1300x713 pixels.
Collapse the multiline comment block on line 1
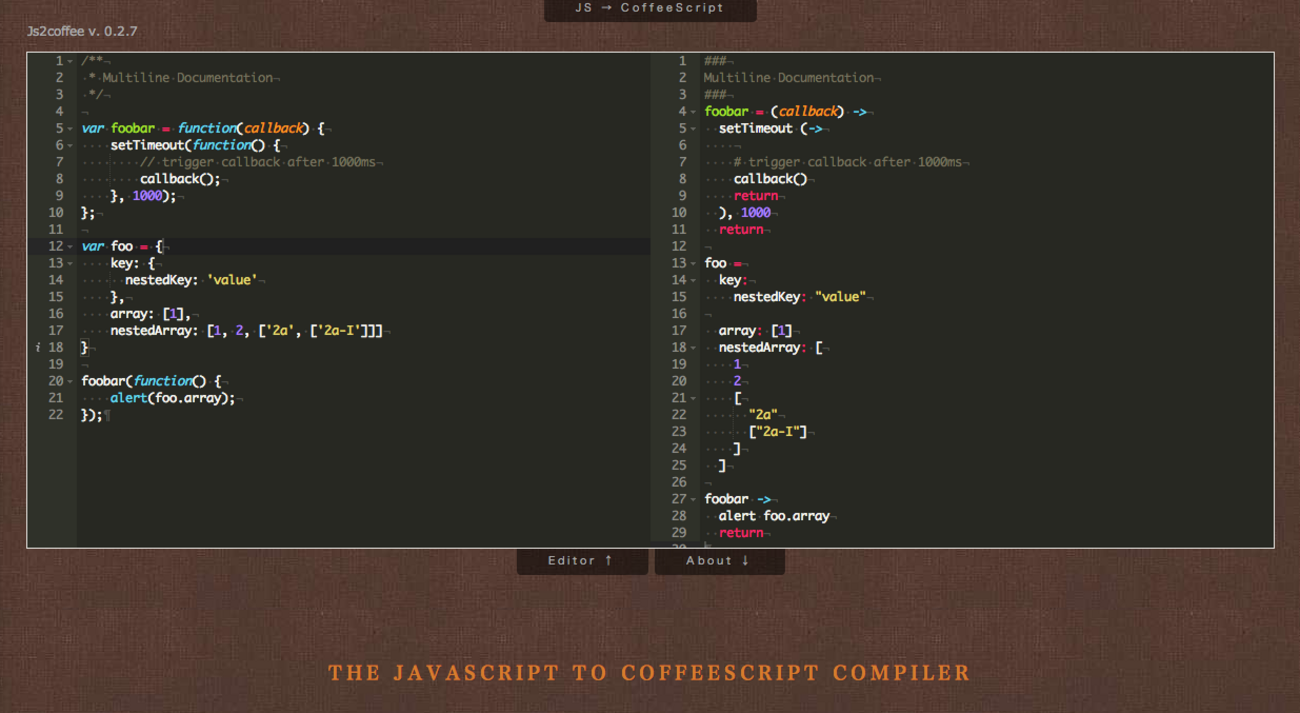[67, 60]
